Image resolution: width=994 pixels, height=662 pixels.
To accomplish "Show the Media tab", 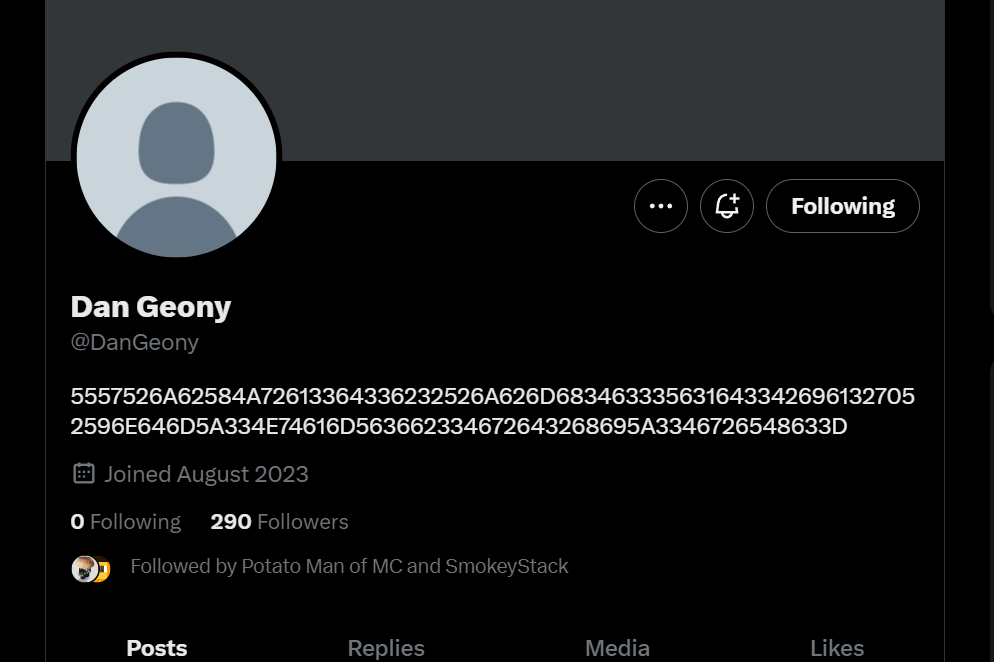I will pyautogui.click(x=617, y=648).
